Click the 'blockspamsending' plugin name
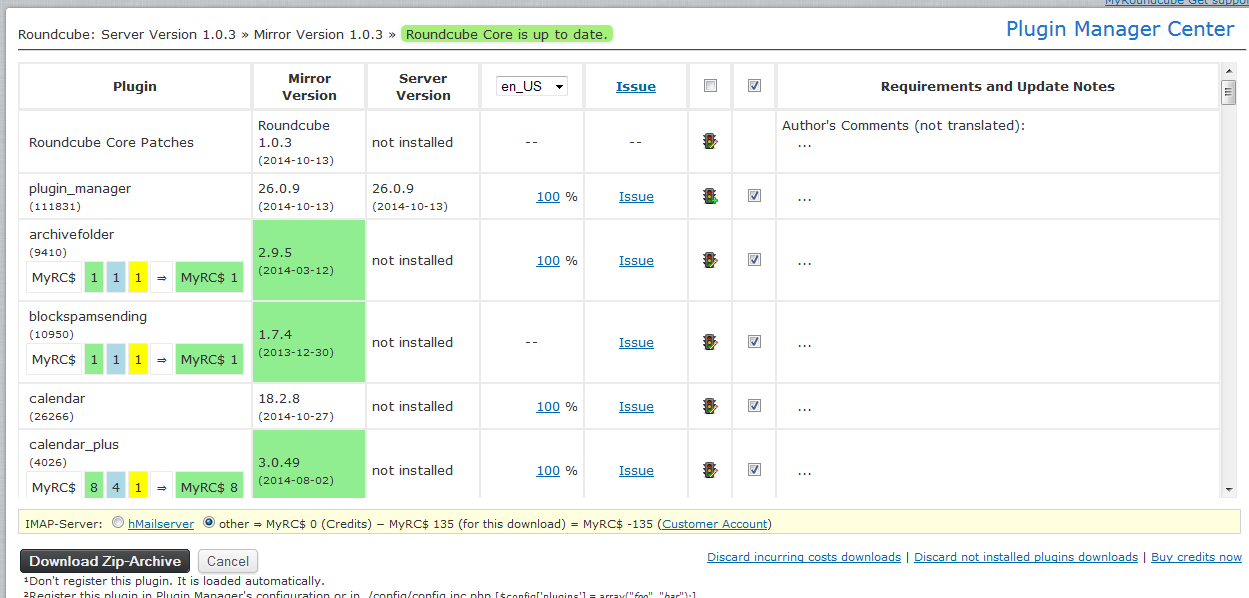The width and height of the screenshot is (1249, 598). point(88,317)
